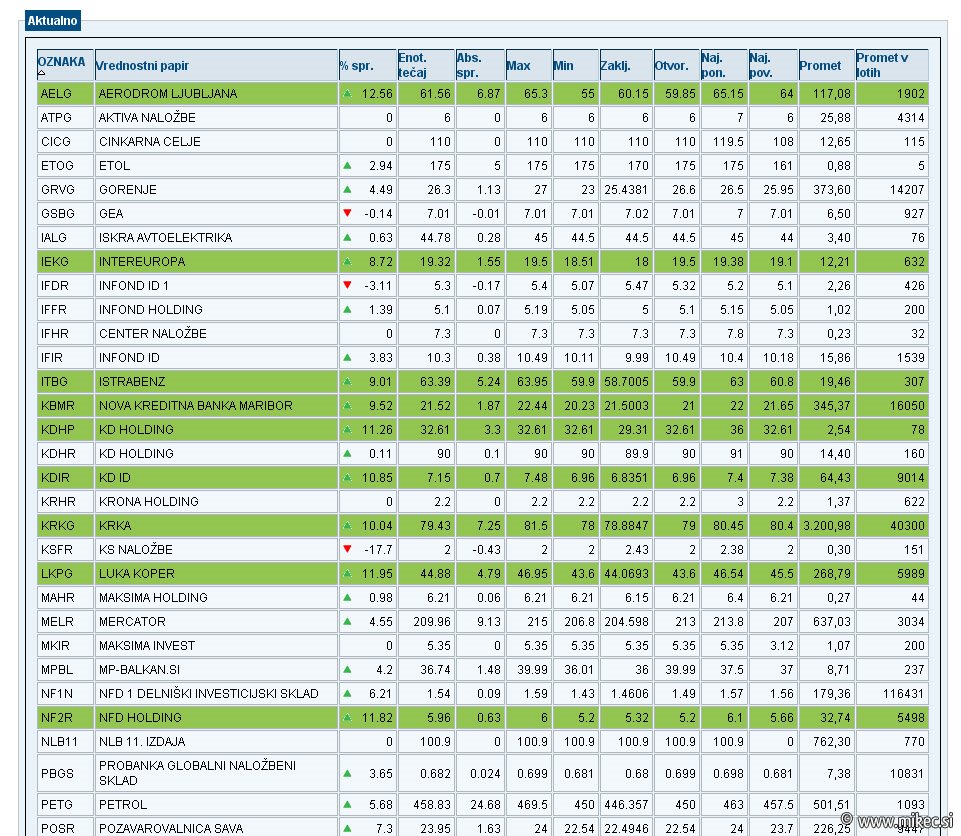Click PETROL unit price 458.83
This screenshot has width=961, height=836.
point(432,804)
